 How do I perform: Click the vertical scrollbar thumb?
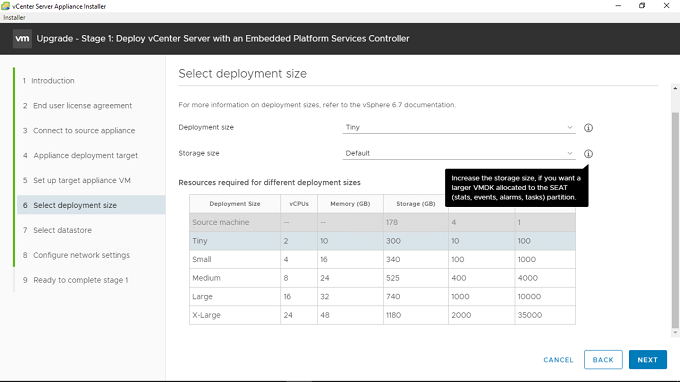675,220
